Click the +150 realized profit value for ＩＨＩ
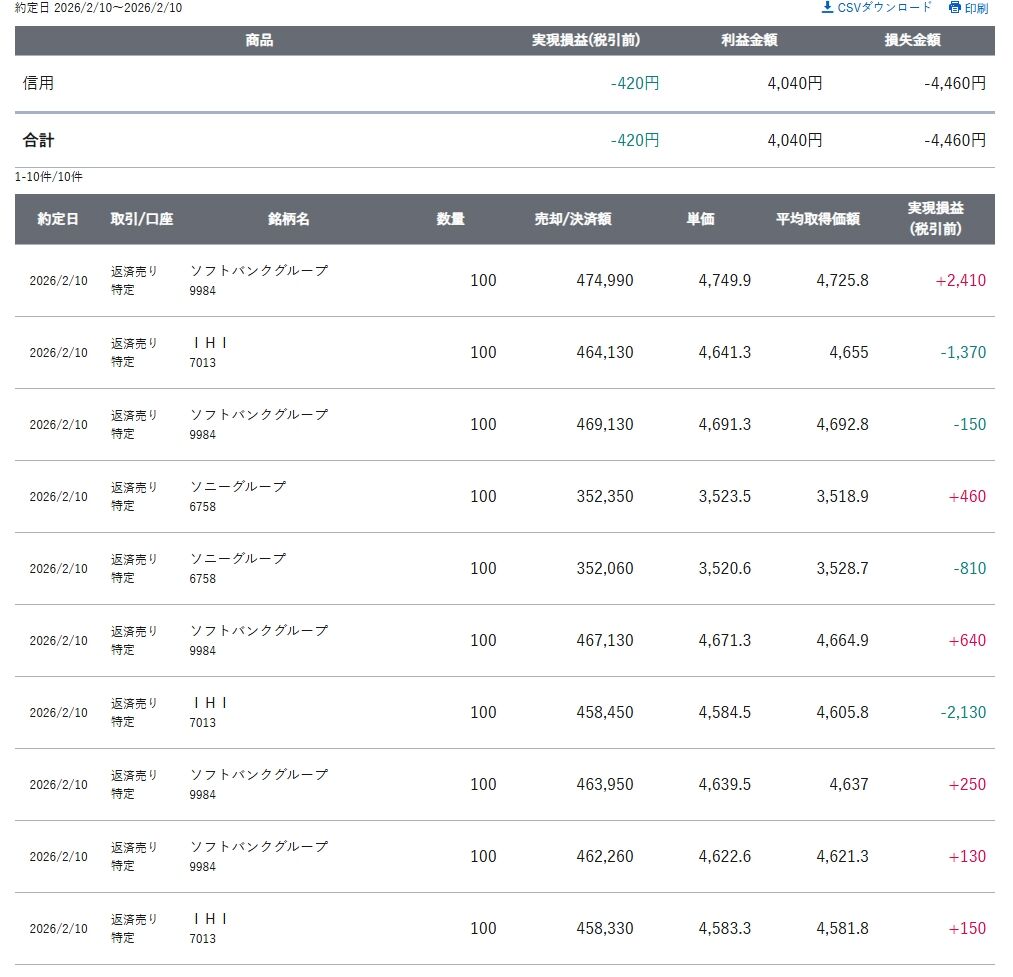 (x=967, y=929)
